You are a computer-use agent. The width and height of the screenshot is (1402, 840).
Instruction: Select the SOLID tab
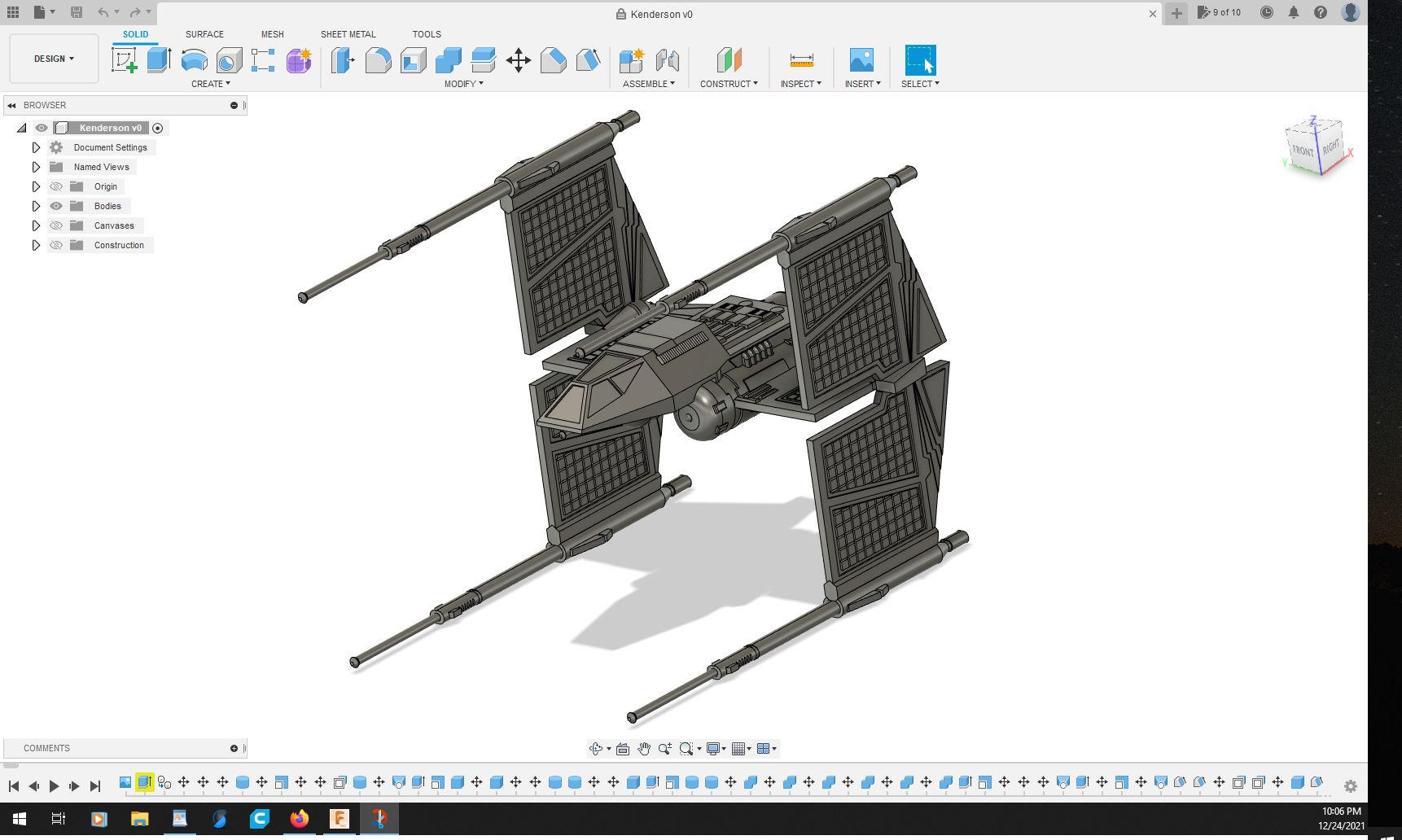pyautogui.click(x=136, y=34)
